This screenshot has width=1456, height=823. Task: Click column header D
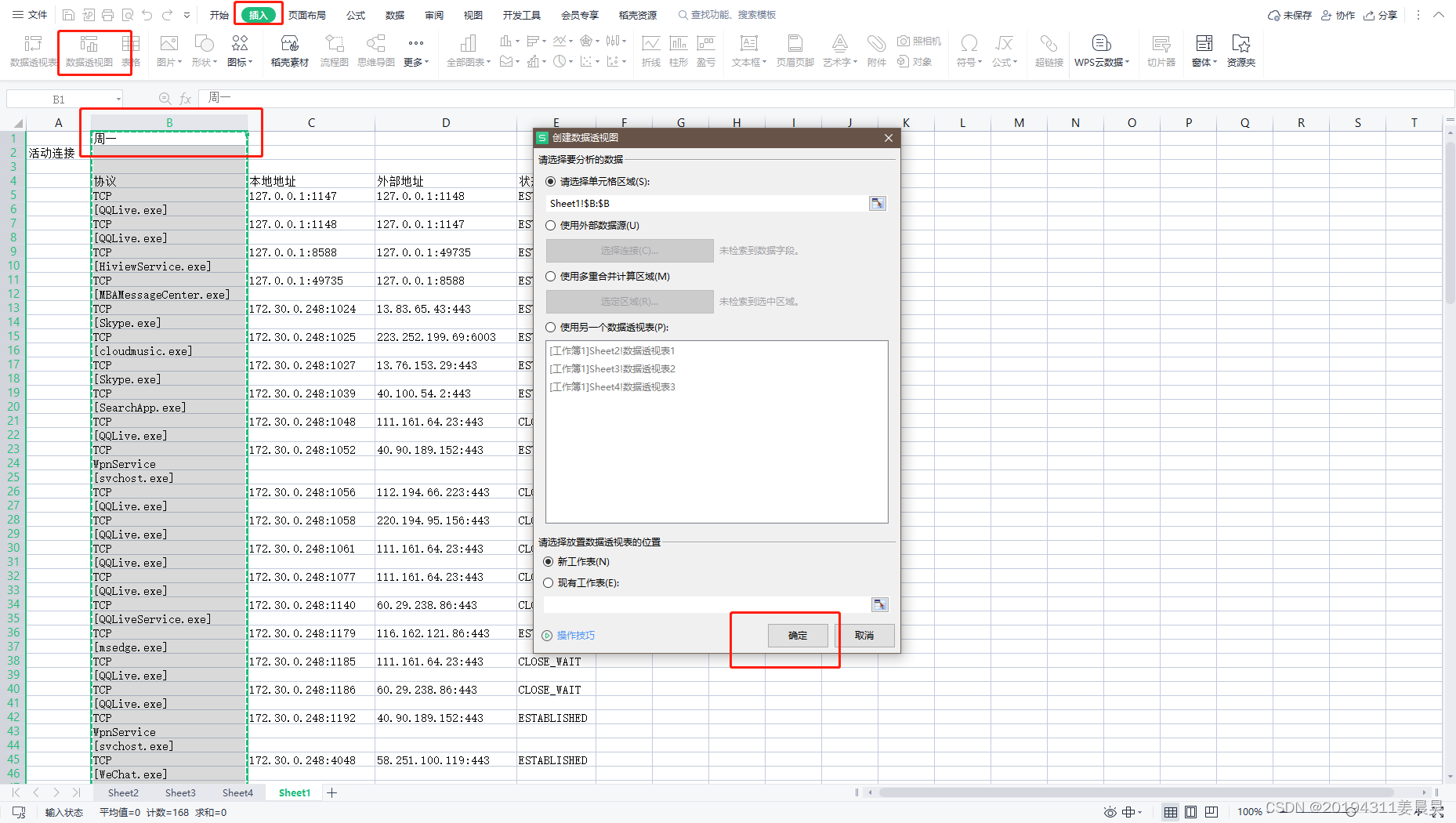(x=446, y=122)
